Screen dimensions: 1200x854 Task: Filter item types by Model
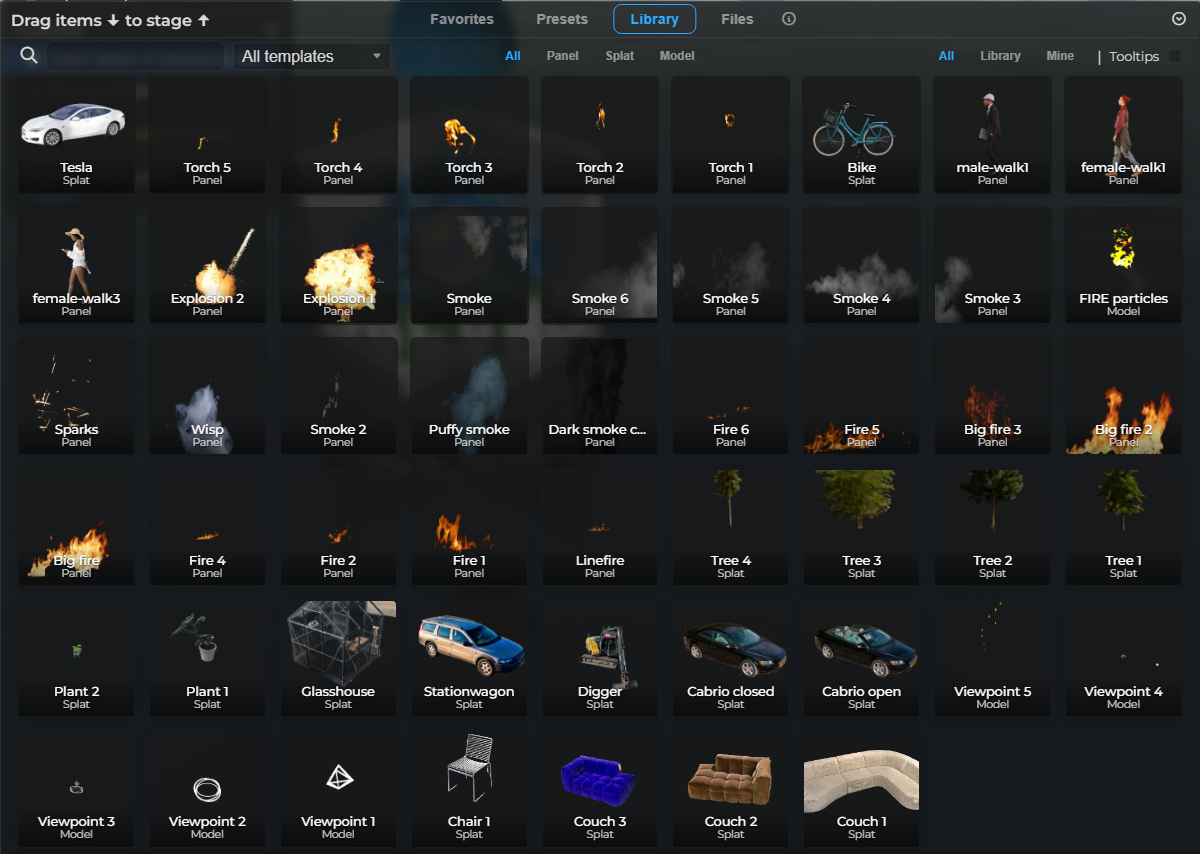click(677, 56)
